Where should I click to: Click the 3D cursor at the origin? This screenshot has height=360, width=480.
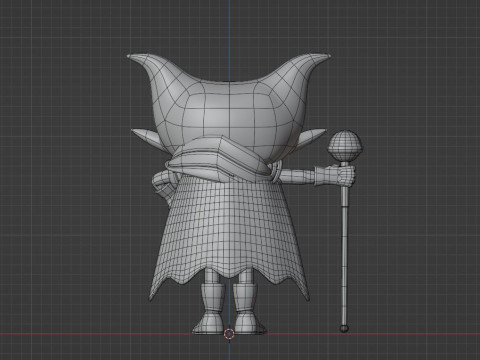(x=229, y=334)
